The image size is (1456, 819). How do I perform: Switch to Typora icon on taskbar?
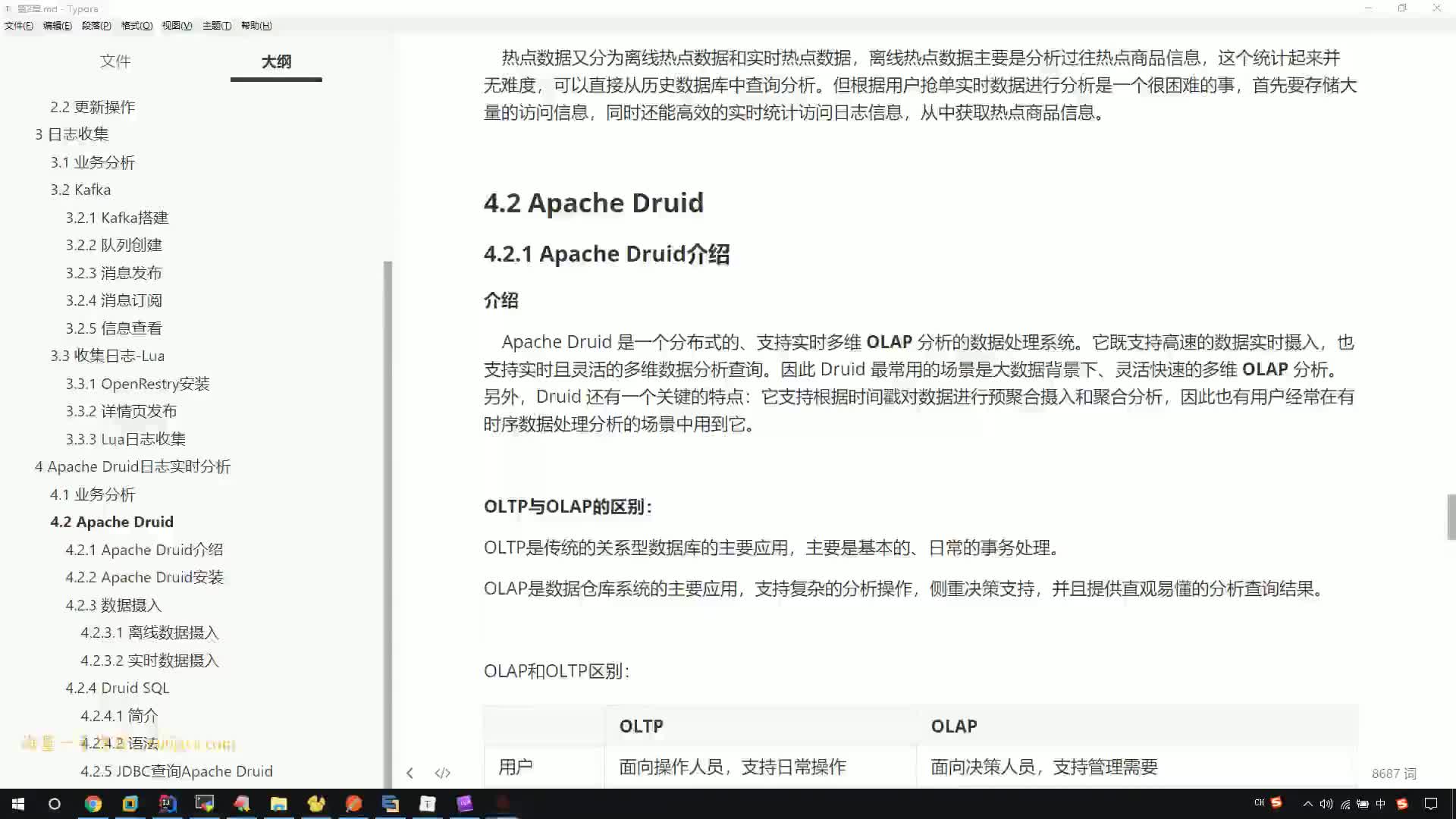pyautogui.click(x=428, y=804)
